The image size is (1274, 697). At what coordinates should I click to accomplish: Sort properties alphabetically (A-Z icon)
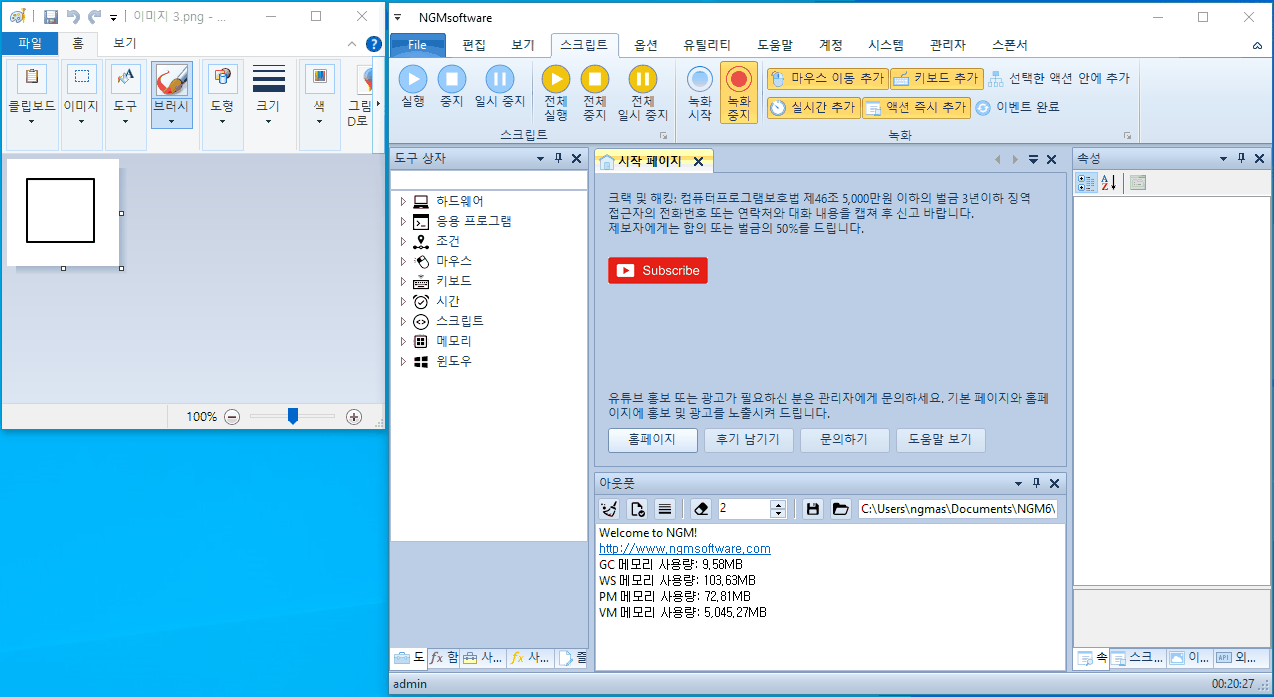coord(1108,182)
